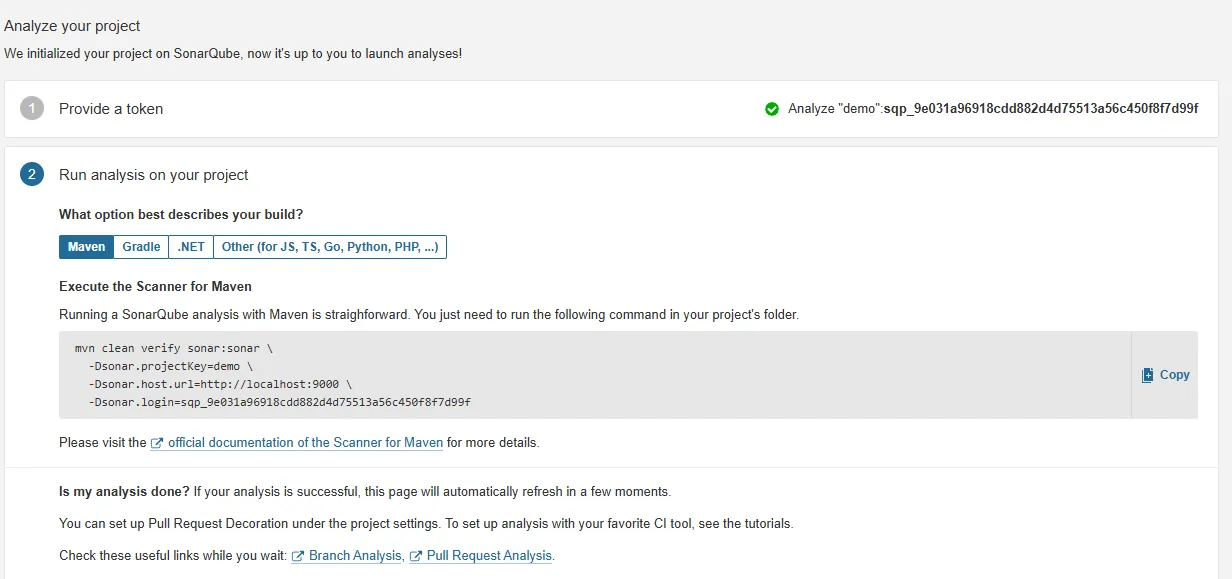The height and width of the screenshot is (579, 1232).
Task: Click the external link icon before Branch Analysis
Action: click(298, 556)
